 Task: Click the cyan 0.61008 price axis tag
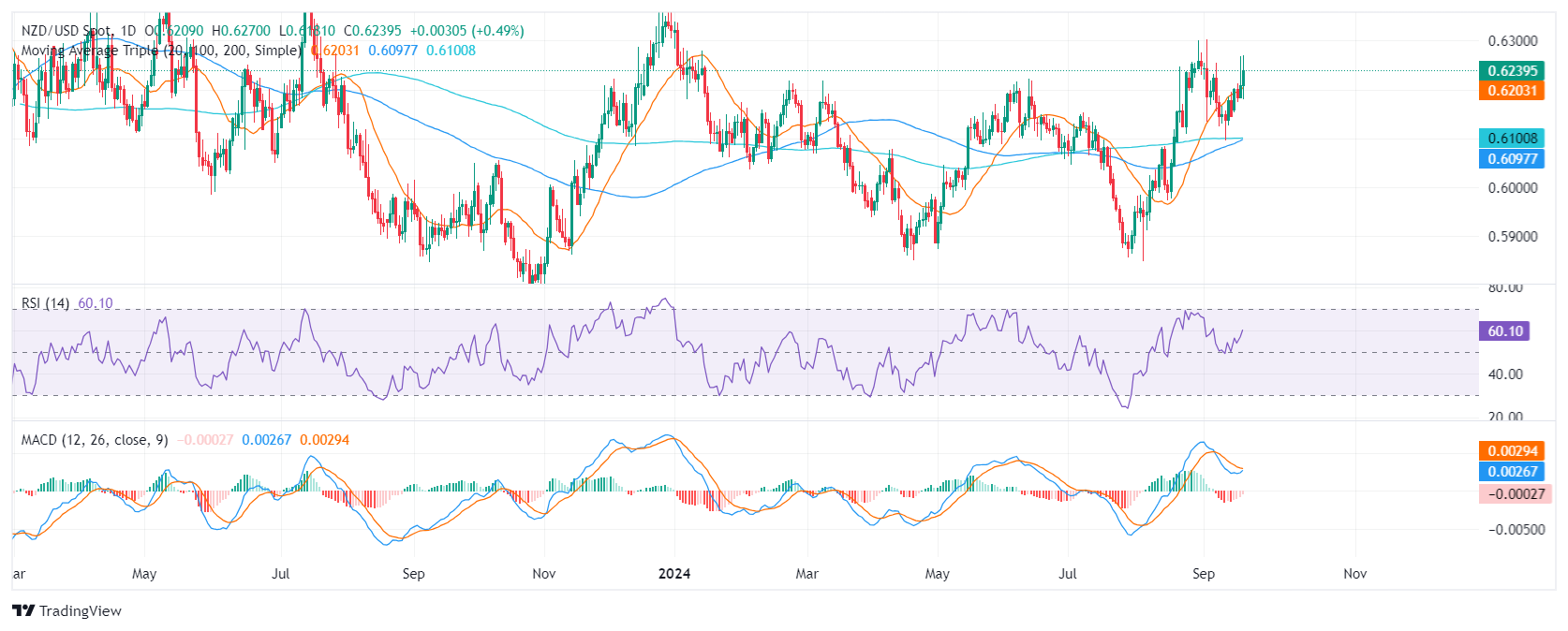(1512, 139)
